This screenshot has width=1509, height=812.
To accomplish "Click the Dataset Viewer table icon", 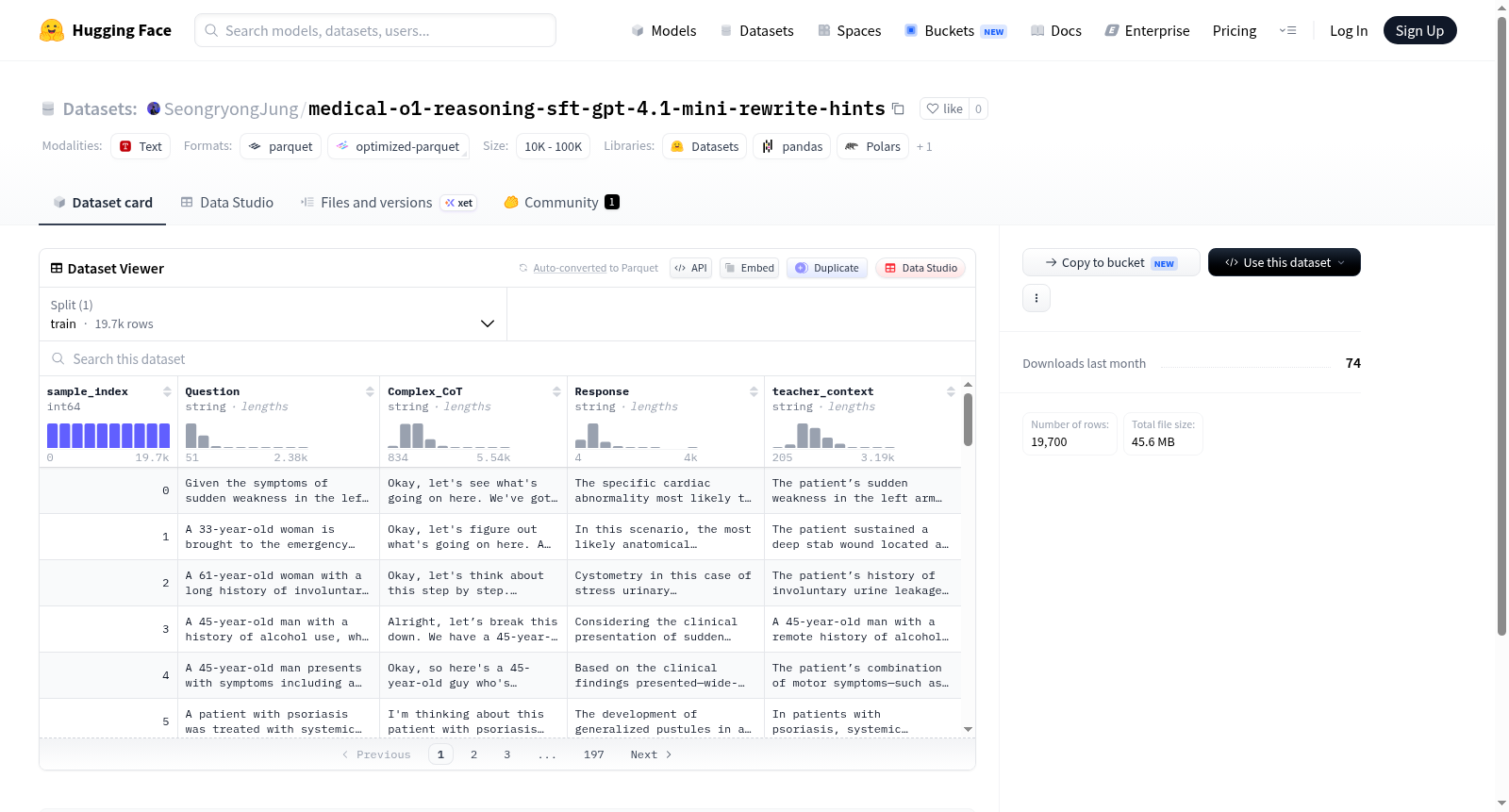I will tap(57, 268).
